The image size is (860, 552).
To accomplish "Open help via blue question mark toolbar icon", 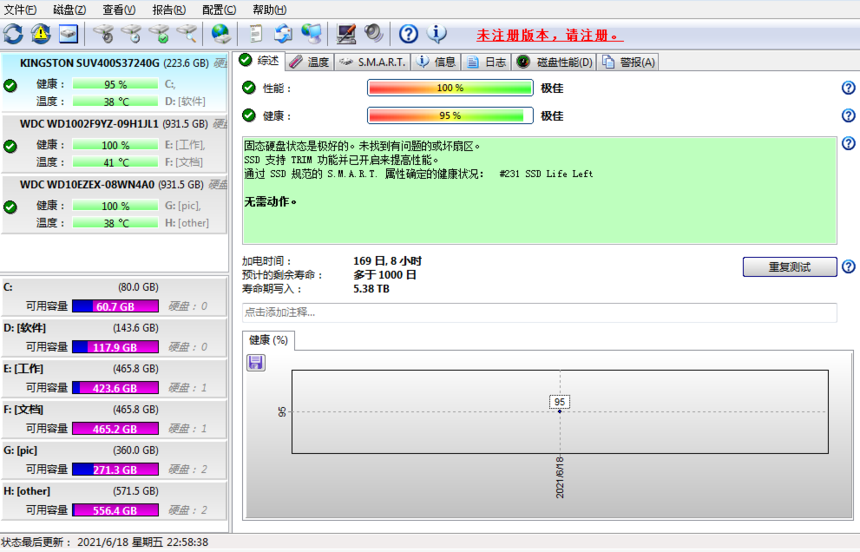I will (408, 34).
